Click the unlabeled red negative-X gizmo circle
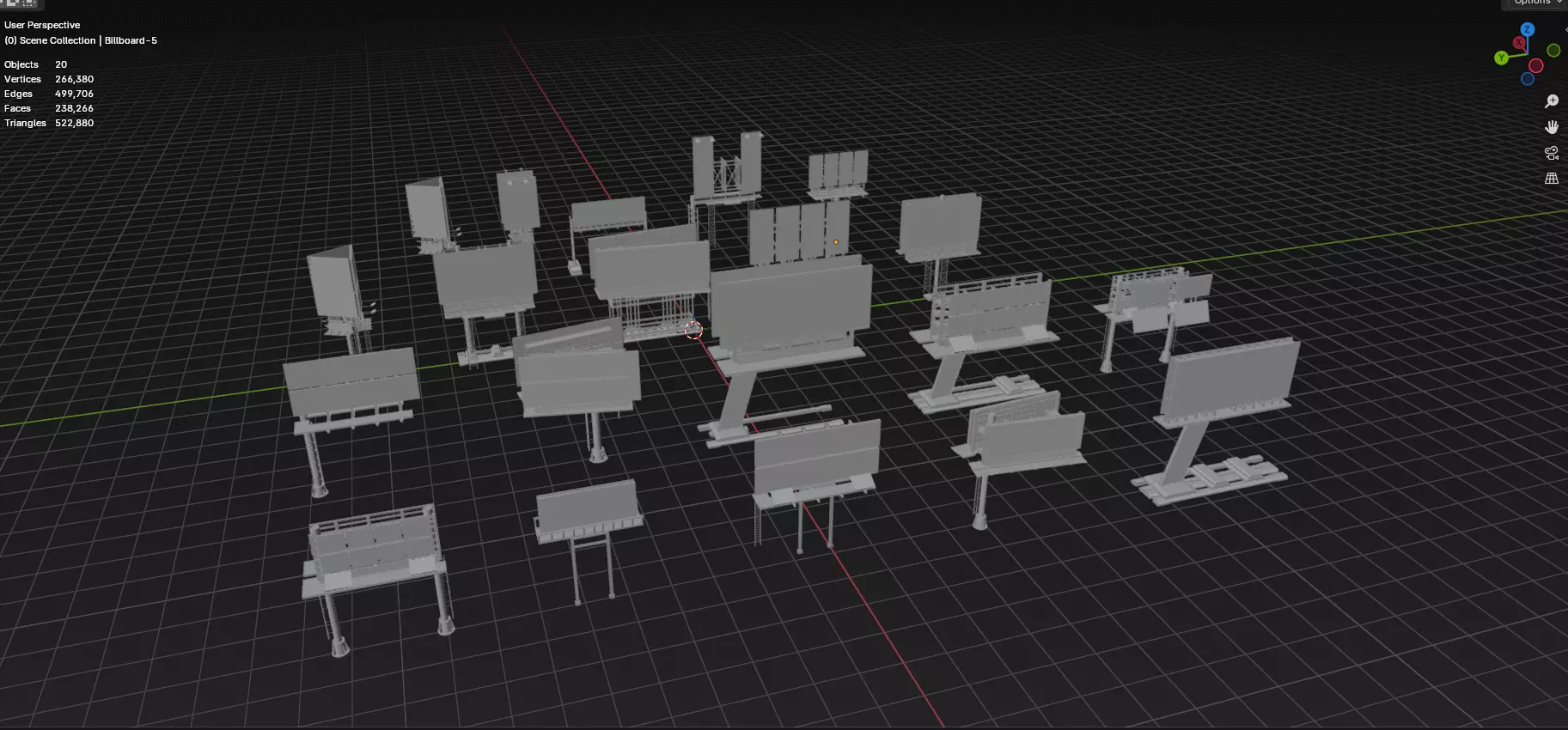This screenshot has height=730, width=1568. pyautogui.click(x=1536, y=66)
